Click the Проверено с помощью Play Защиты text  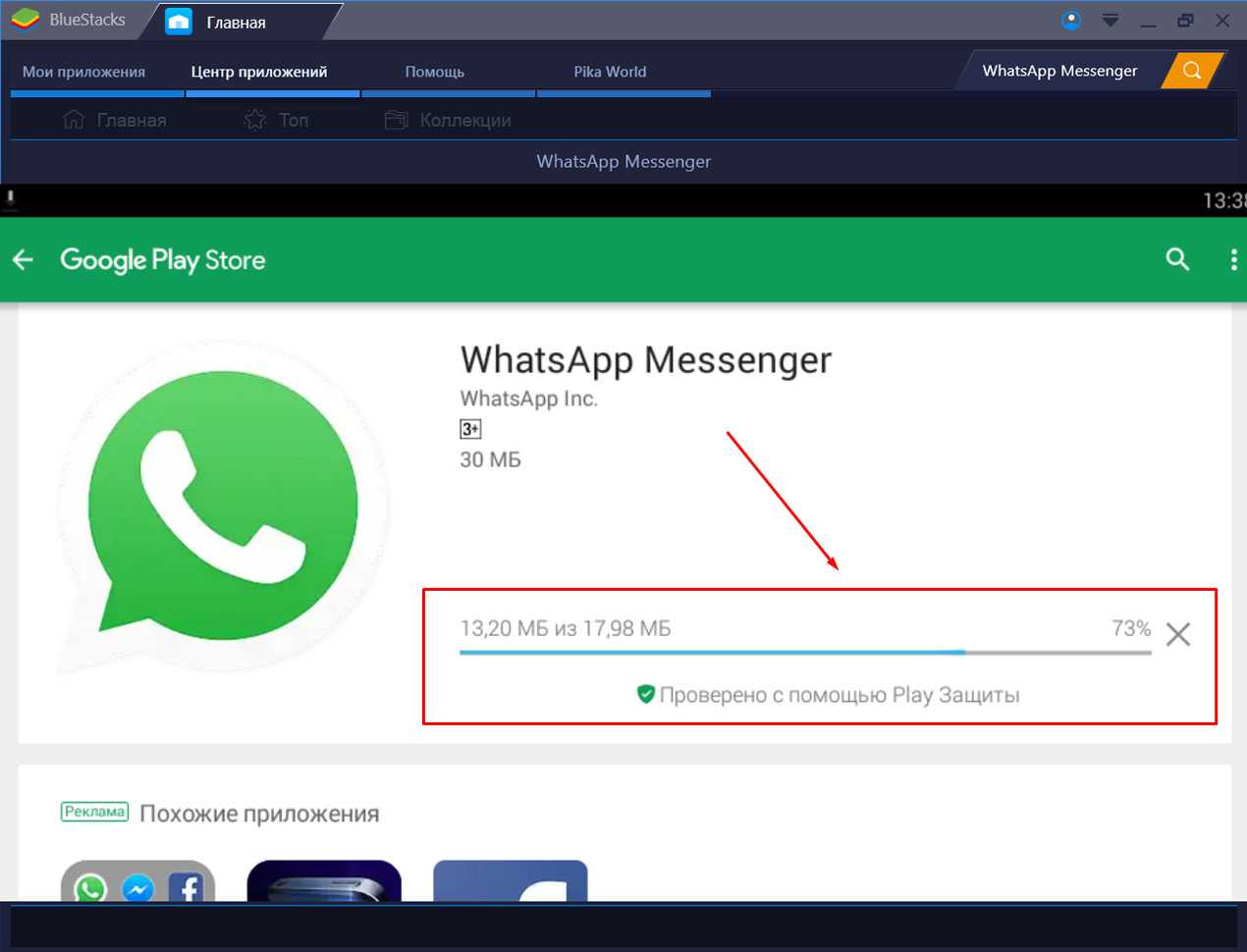(x=840, y=695)
